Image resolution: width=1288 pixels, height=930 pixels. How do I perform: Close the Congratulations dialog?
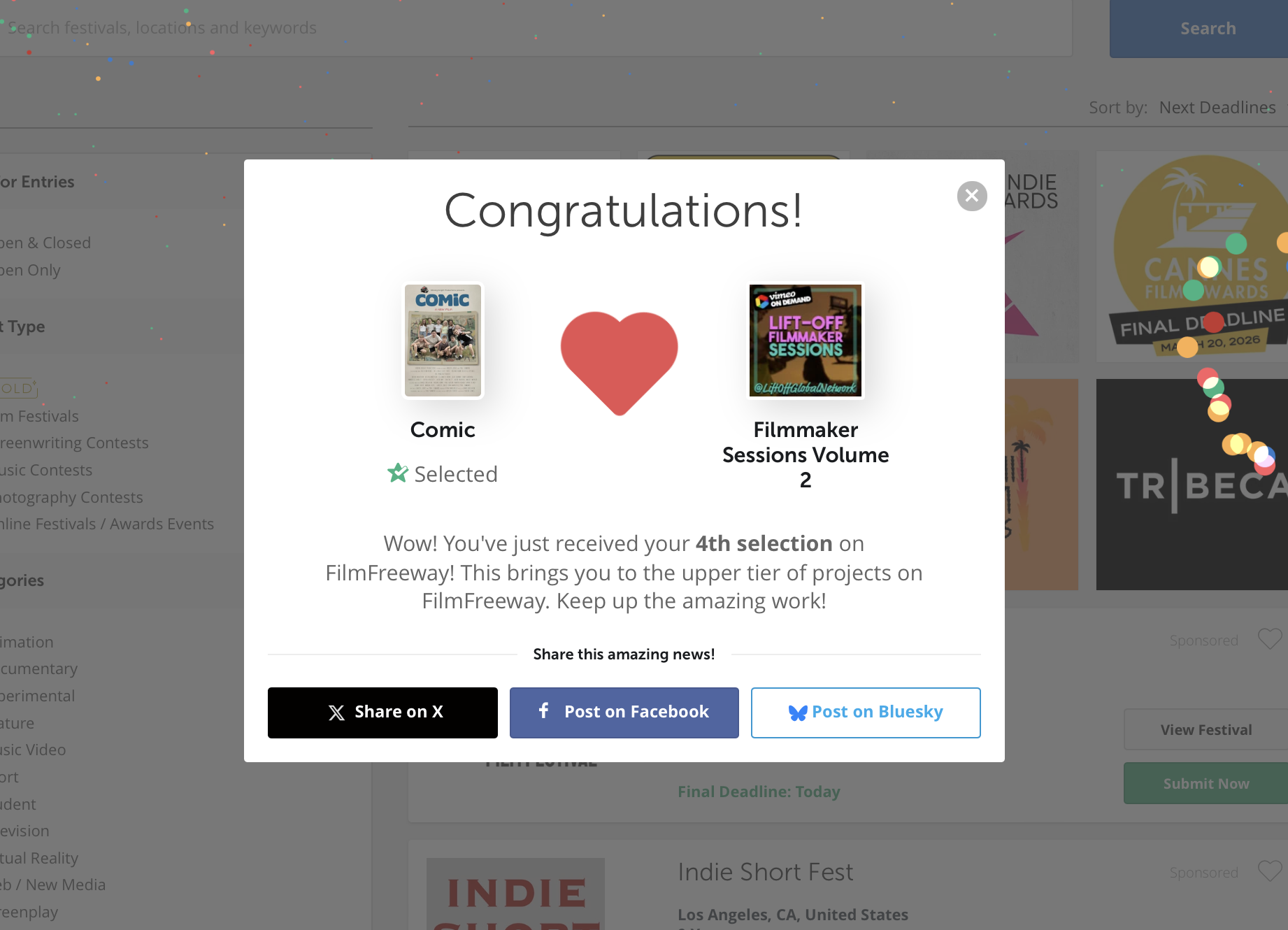coord(972,196)
